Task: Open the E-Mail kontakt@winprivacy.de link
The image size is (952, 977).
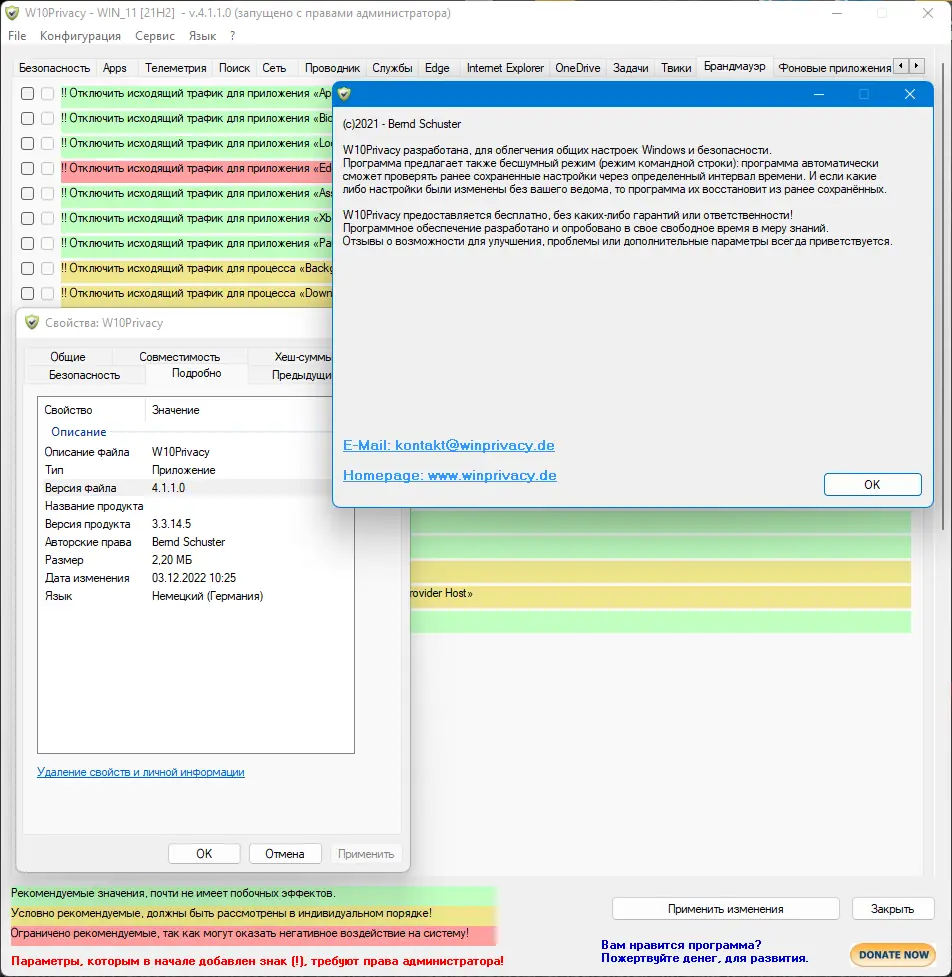Action: (449, 445)
